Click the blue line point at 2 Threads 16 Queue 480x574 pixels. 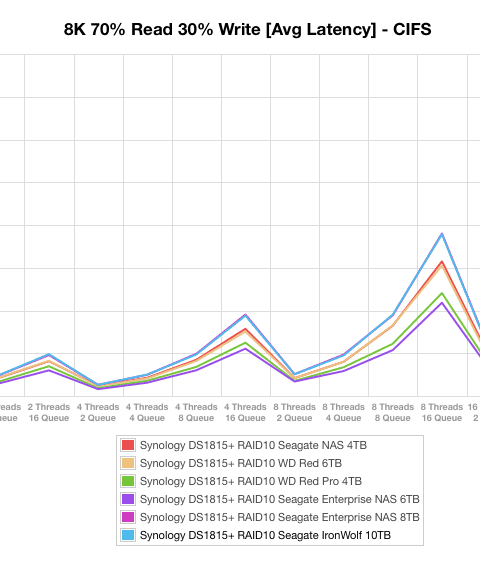49,354
